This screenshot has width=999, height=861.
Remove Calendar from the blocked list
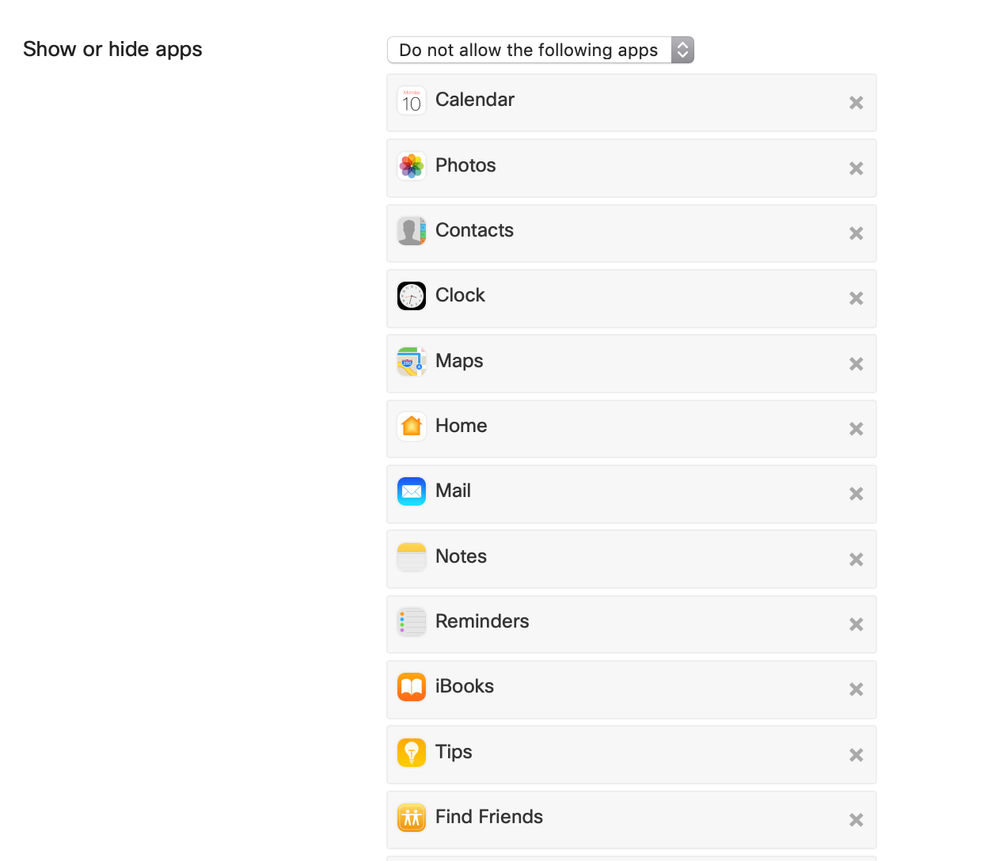pyautogui.click(x=856, y=103)
